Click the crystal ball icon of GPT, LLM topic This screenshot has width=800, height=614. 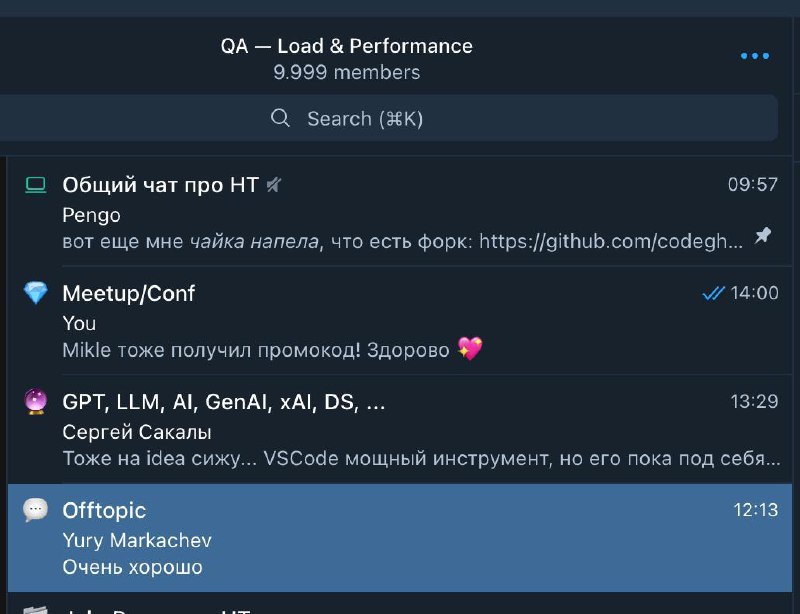tap(36, 402)
